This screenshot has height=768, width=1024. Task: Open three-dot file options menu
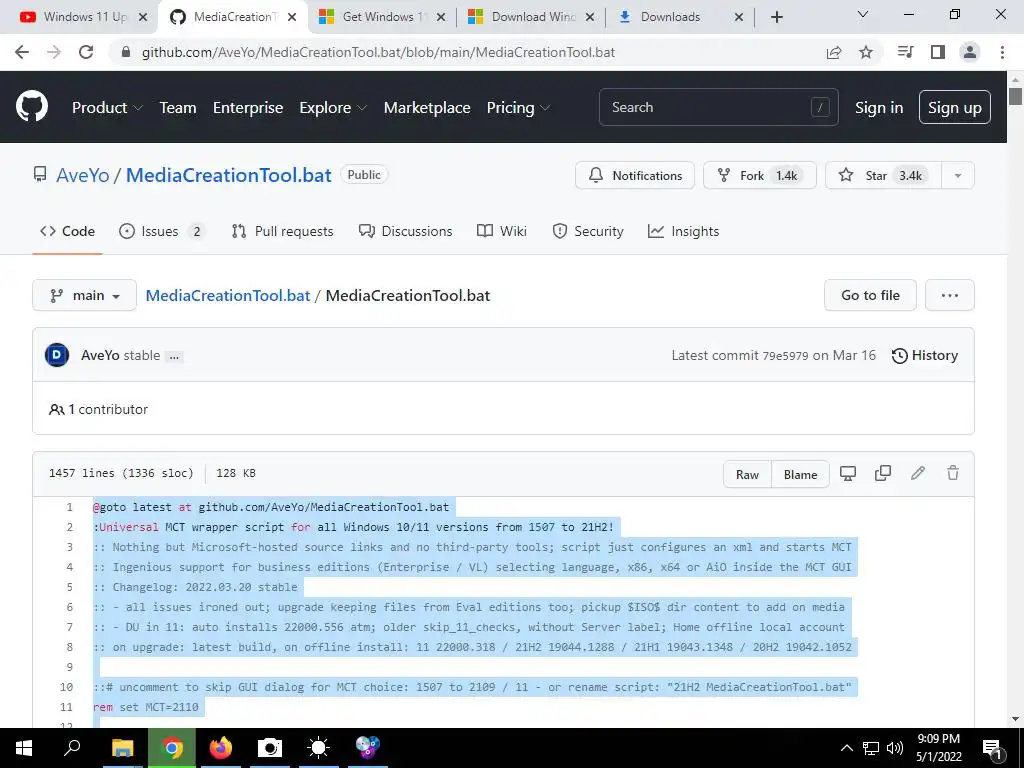coord(950,295)
